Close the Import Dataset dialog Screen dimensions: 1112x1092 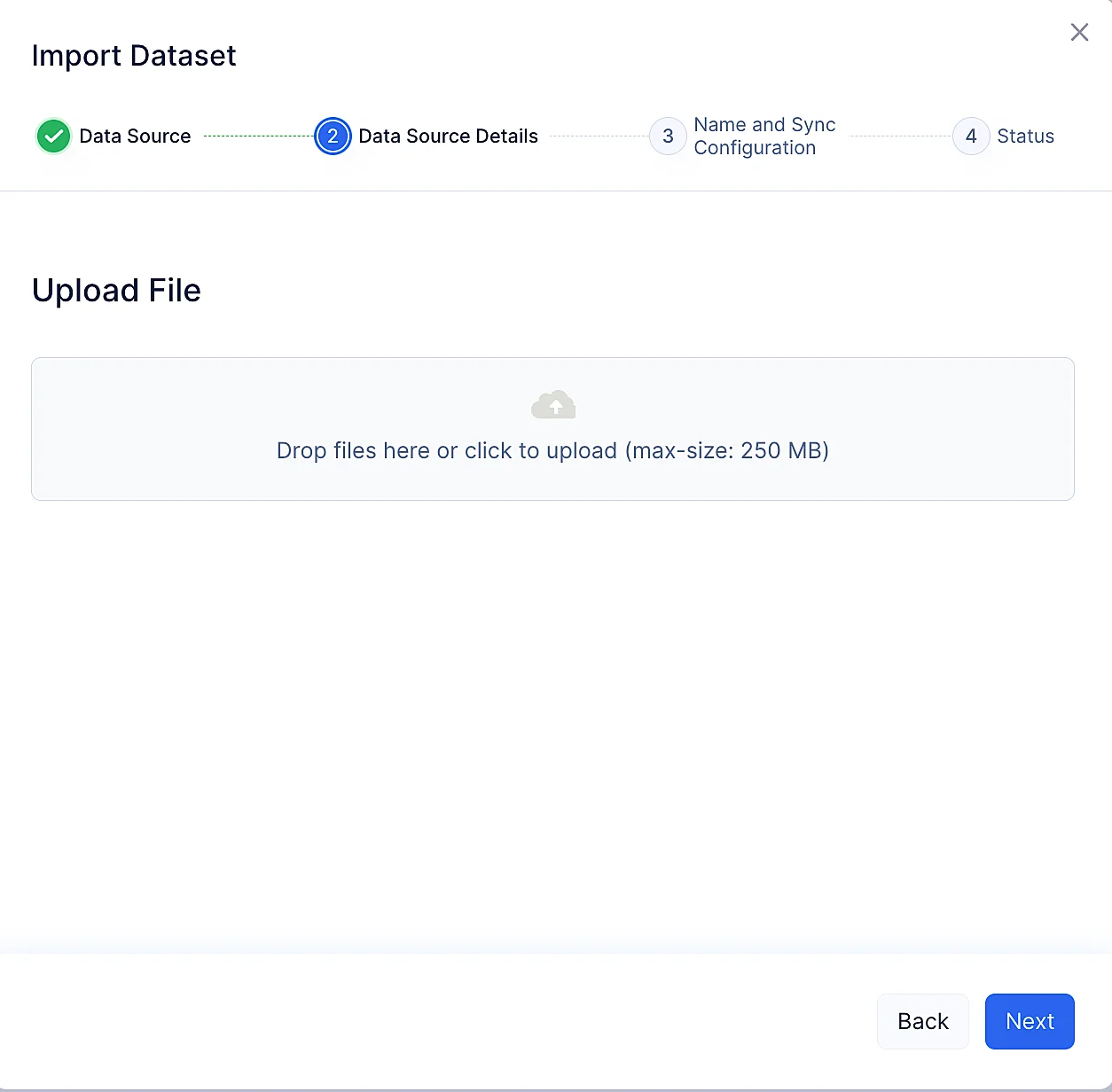1079,33
